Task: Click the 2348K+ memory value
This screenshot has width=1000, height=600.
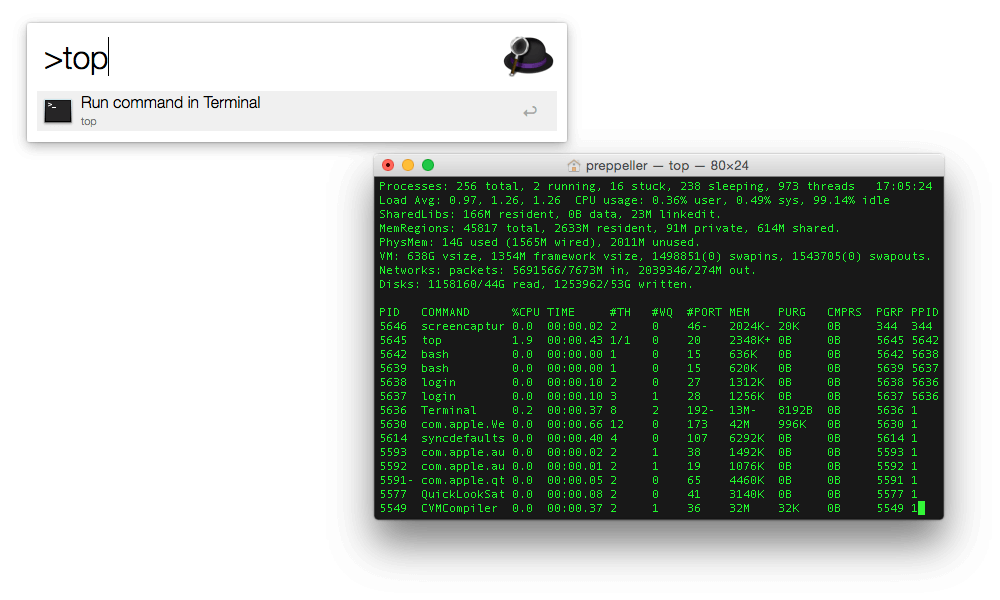Action: pyautogui.click(x=750, y=340)
